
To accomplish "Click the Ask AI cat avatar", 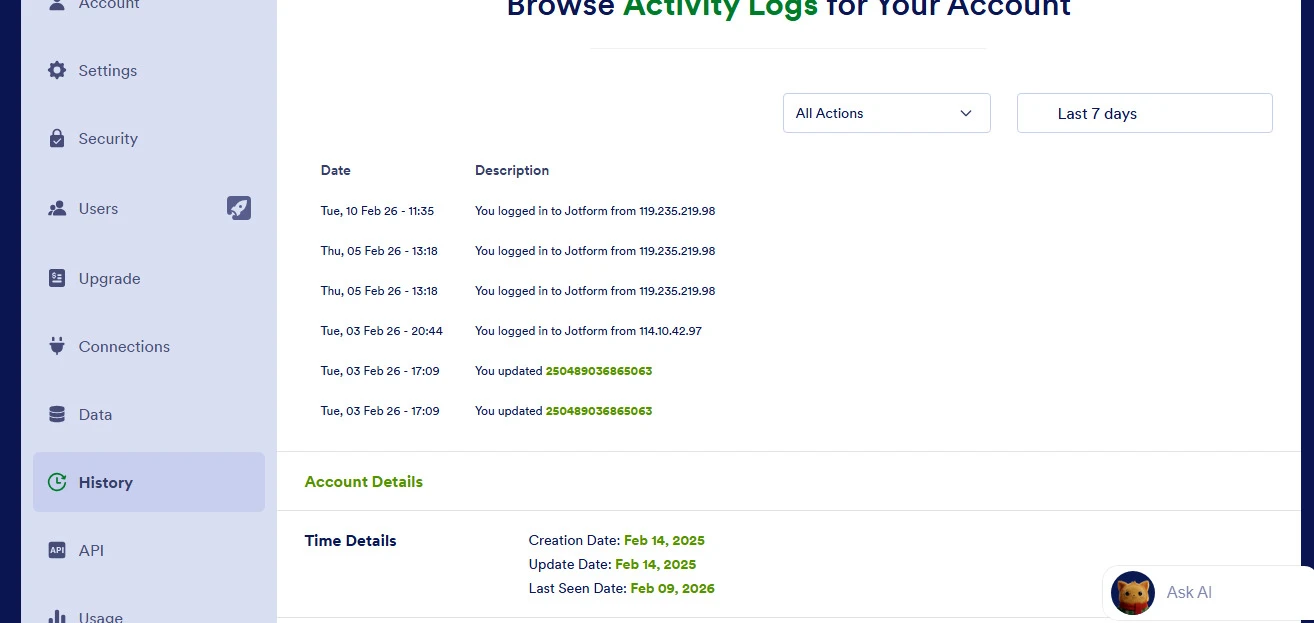I will [1132, 592].
